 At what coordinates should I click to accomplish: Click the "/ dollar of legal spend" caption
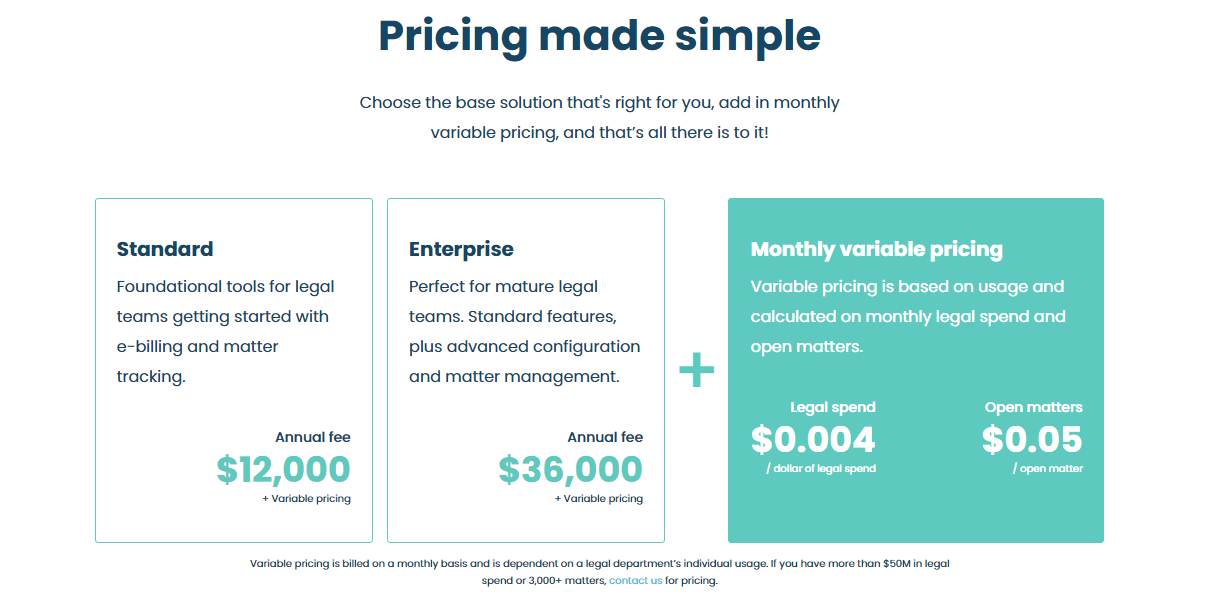(x=820, y=468)
